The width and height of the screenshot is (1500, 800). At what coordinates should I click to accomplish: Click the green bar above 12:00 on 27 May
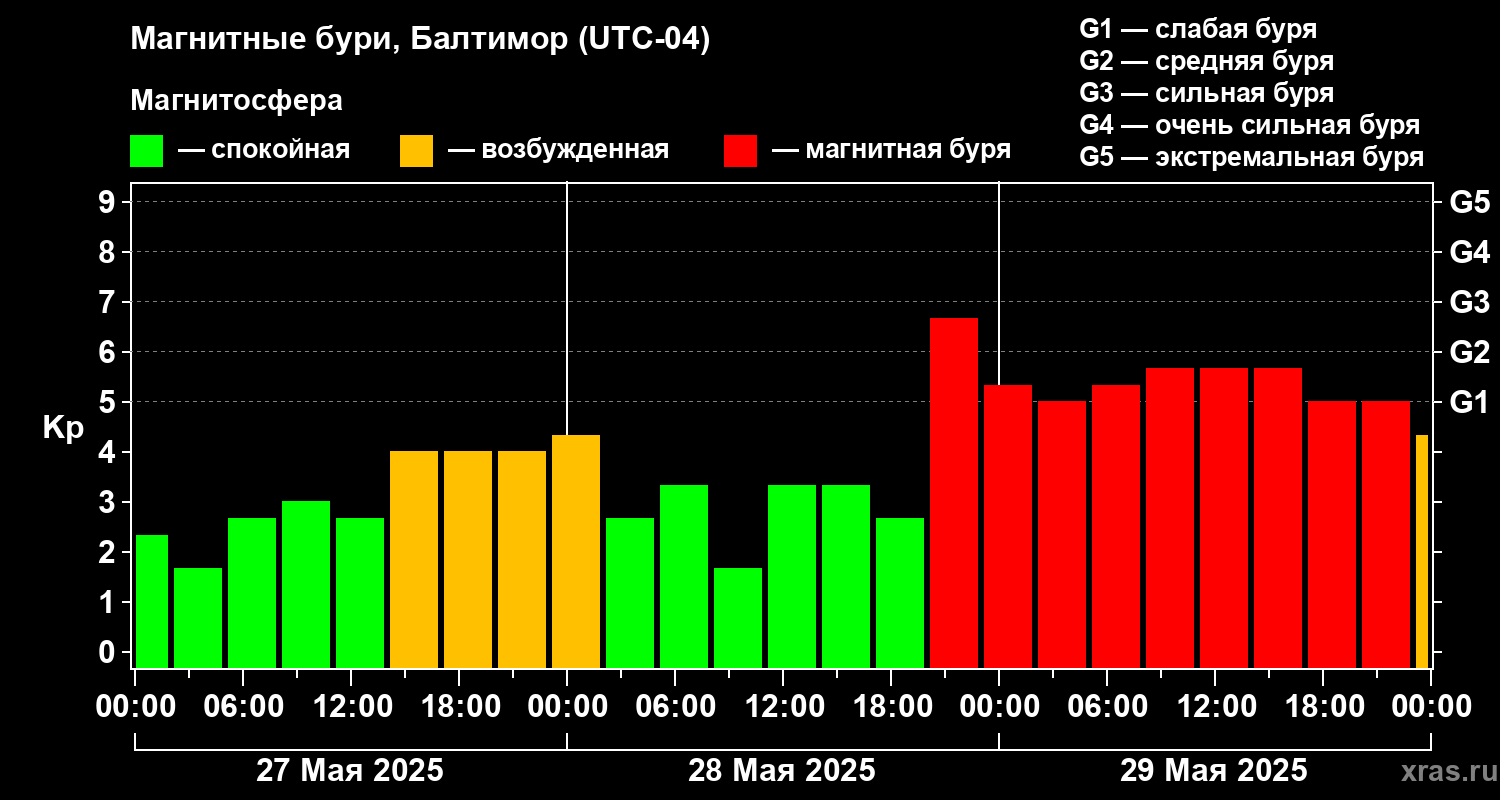coord(360,593)
